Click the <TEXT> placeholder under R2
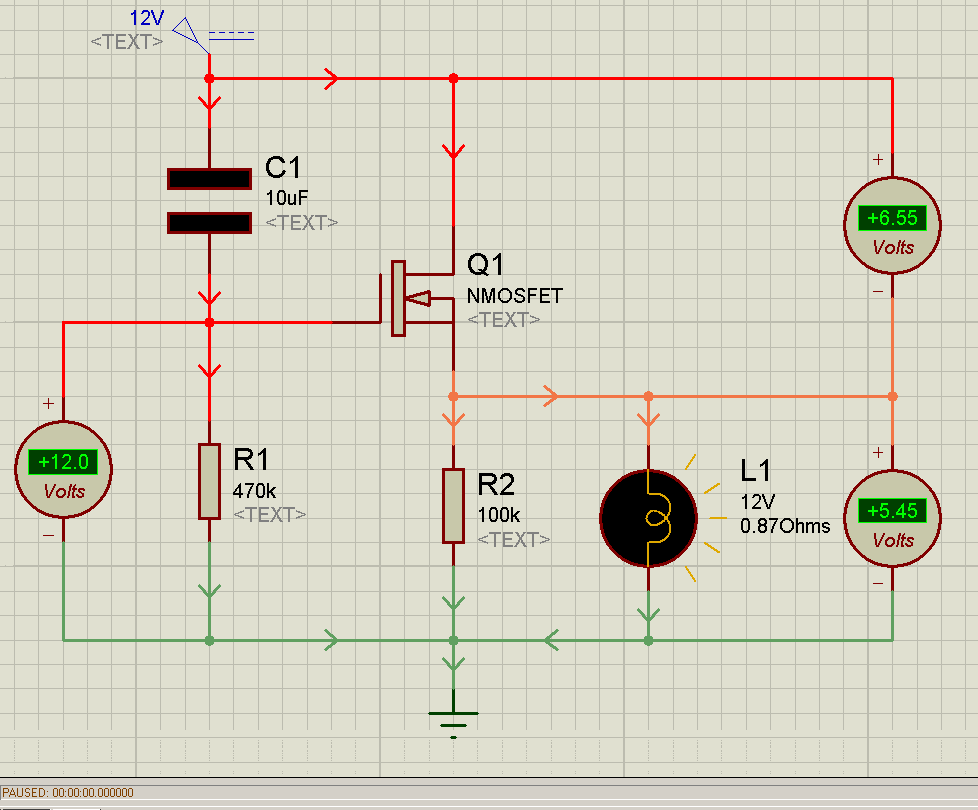Viewport: 978px width, 810px height. (514, 539)
